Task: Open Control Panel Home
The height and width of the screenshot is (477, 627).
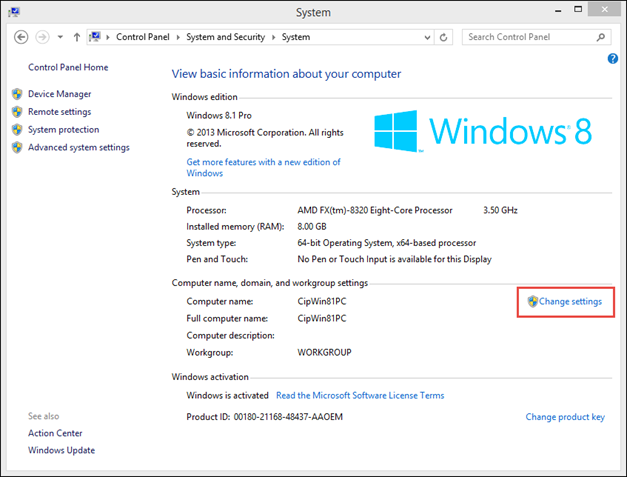Action: pos(68,67)
